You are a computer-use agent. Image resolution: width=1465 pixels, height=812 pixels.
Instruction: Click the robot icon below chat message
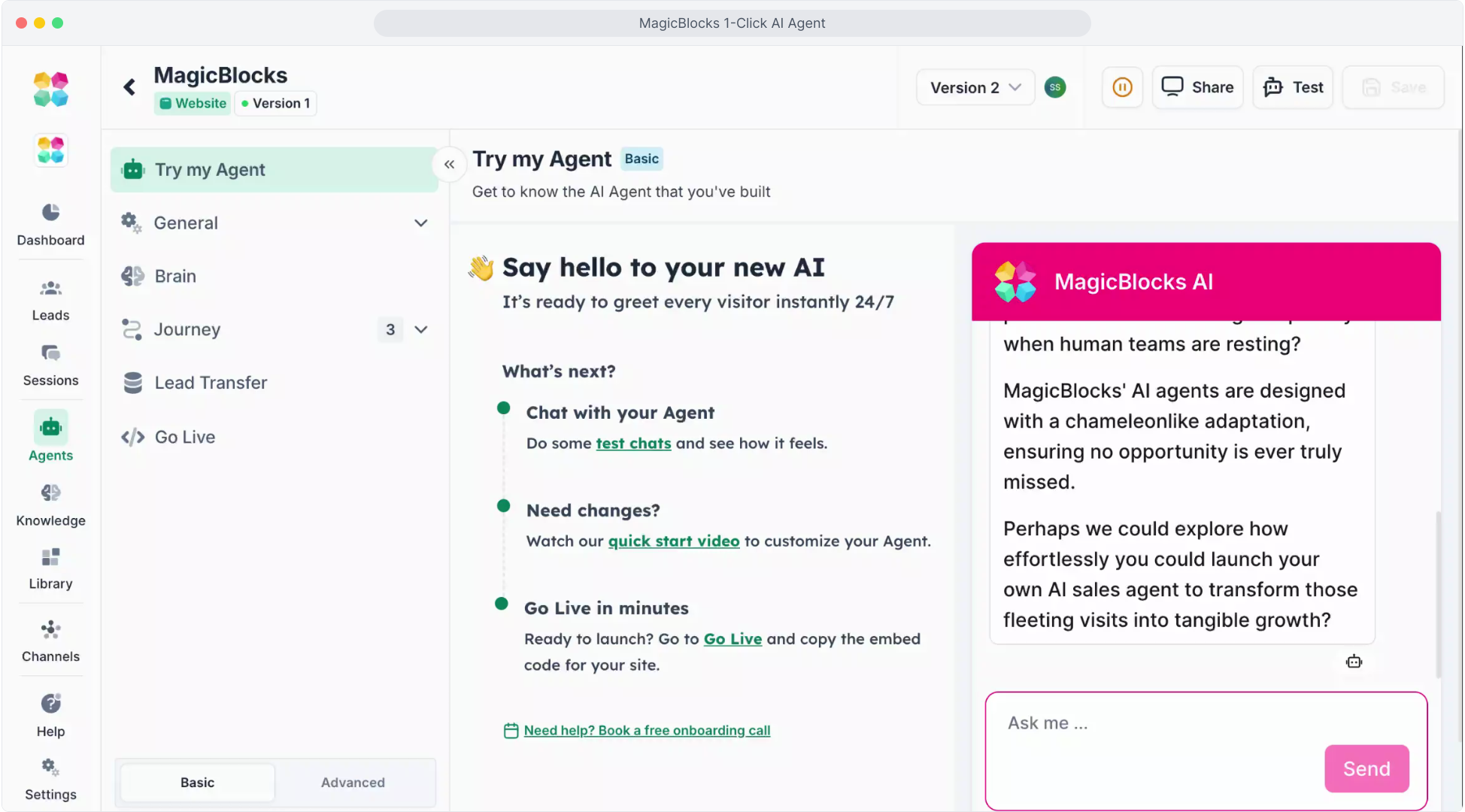click(1354, 662)
